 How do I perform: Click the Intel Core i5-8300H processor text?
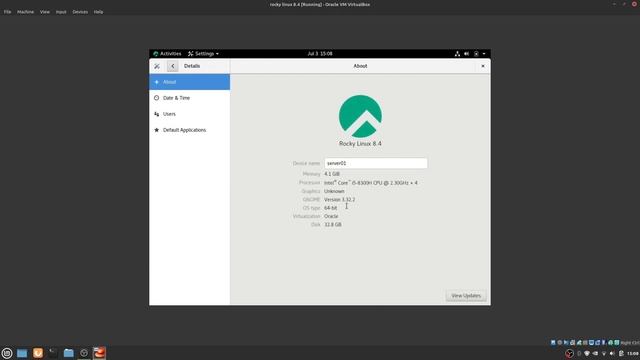(371, 183)
